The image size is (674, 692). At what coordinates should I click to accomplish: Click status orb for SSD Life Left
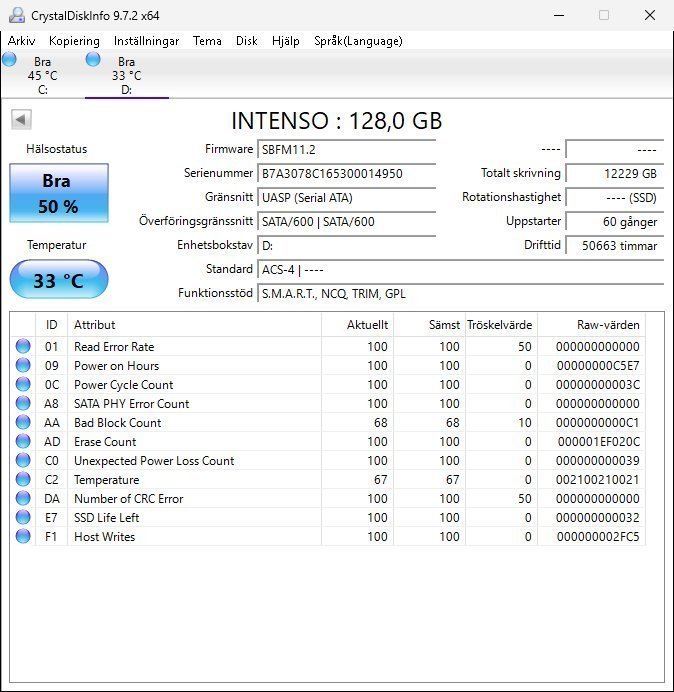(23, 518)
